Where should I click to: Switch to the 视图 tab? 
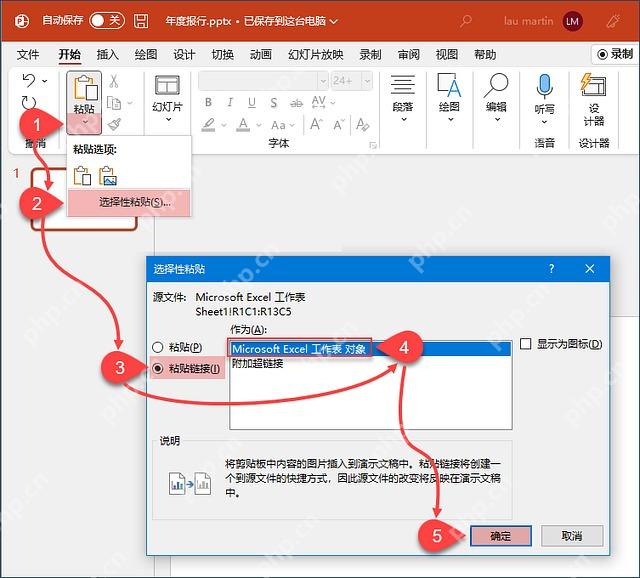(447, 54)
